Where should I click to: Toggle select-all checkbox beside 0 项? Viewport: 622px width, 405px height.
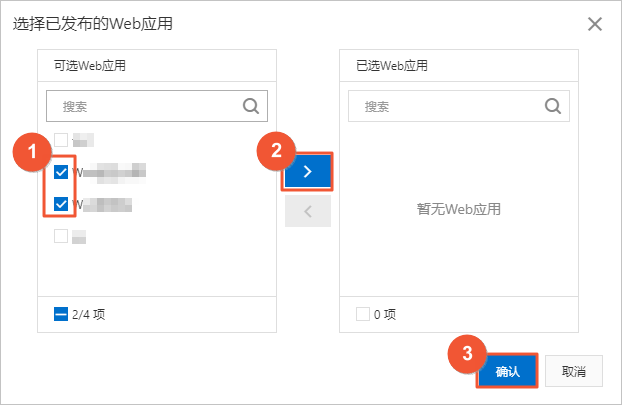[363, 314]
